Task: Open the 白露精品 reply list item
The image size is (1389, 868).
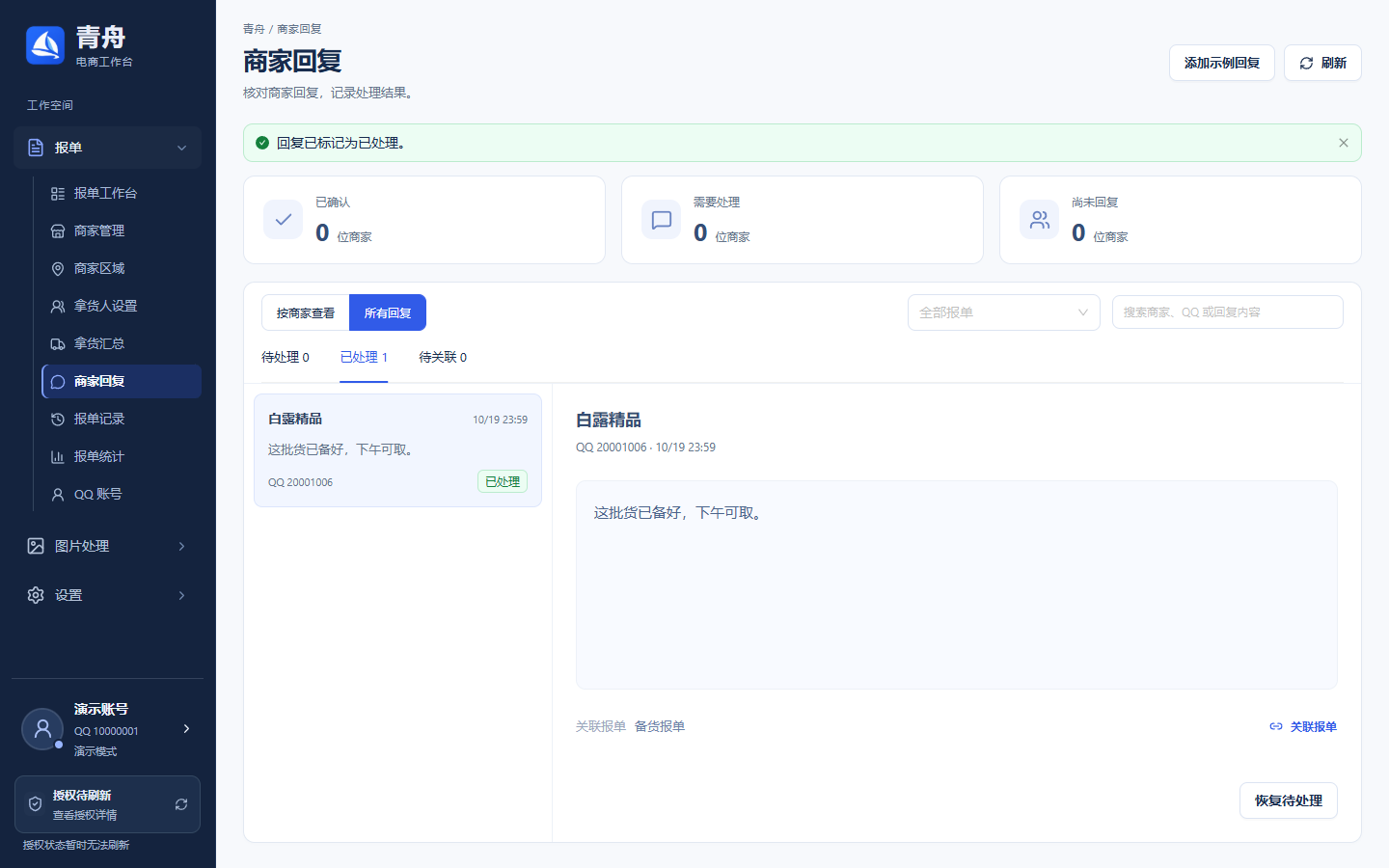Action: (x=397, y=450)
